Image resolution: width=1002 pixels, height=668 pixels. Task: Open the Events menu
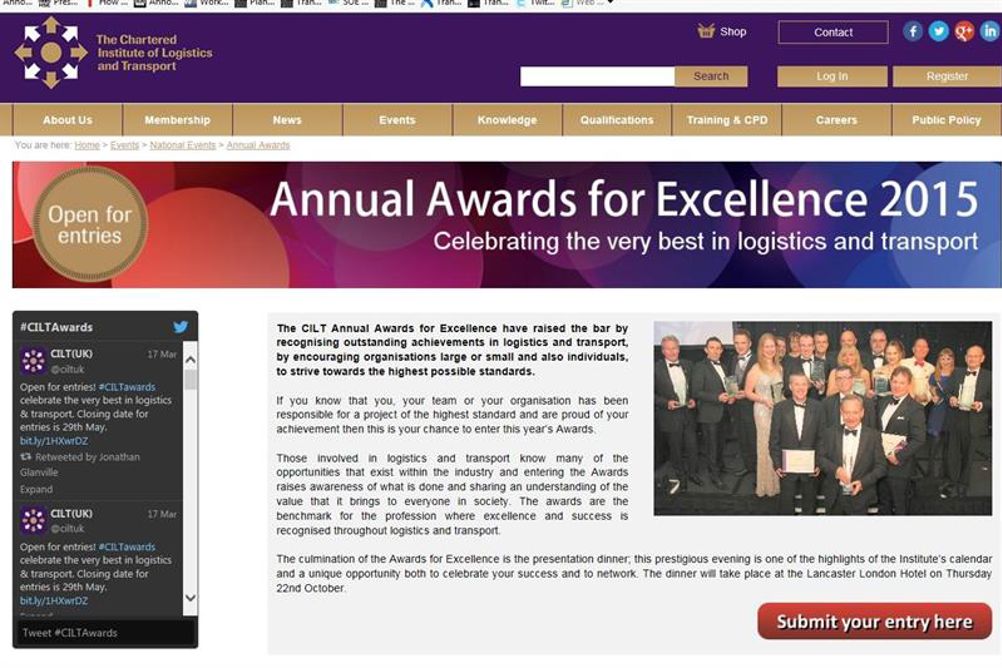pyautogui.click(x=397, y=120)
